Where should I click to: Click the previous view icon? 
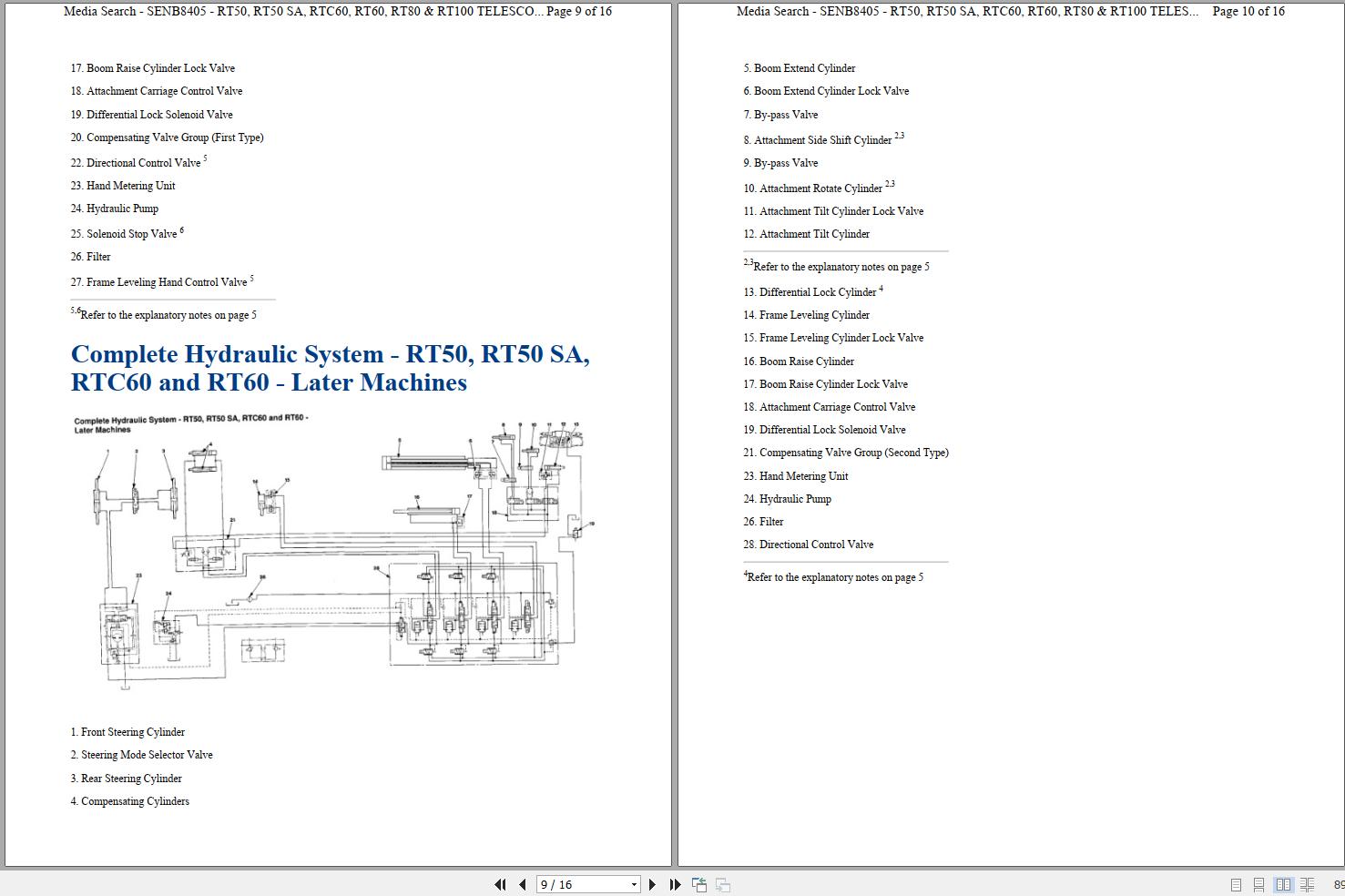point(698,884)
